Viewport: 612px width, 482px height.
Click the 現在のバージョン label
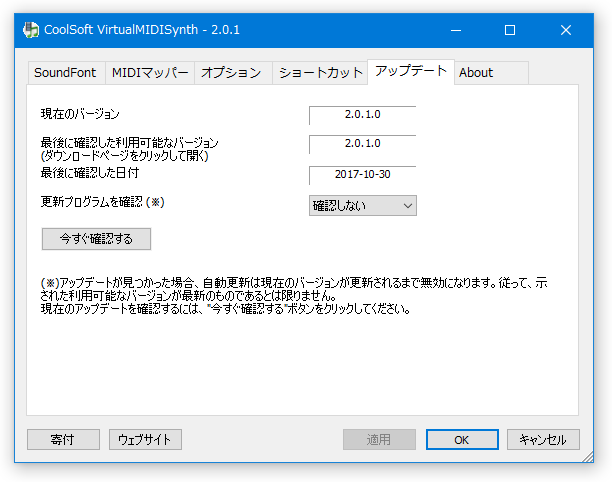coord(80,114)
